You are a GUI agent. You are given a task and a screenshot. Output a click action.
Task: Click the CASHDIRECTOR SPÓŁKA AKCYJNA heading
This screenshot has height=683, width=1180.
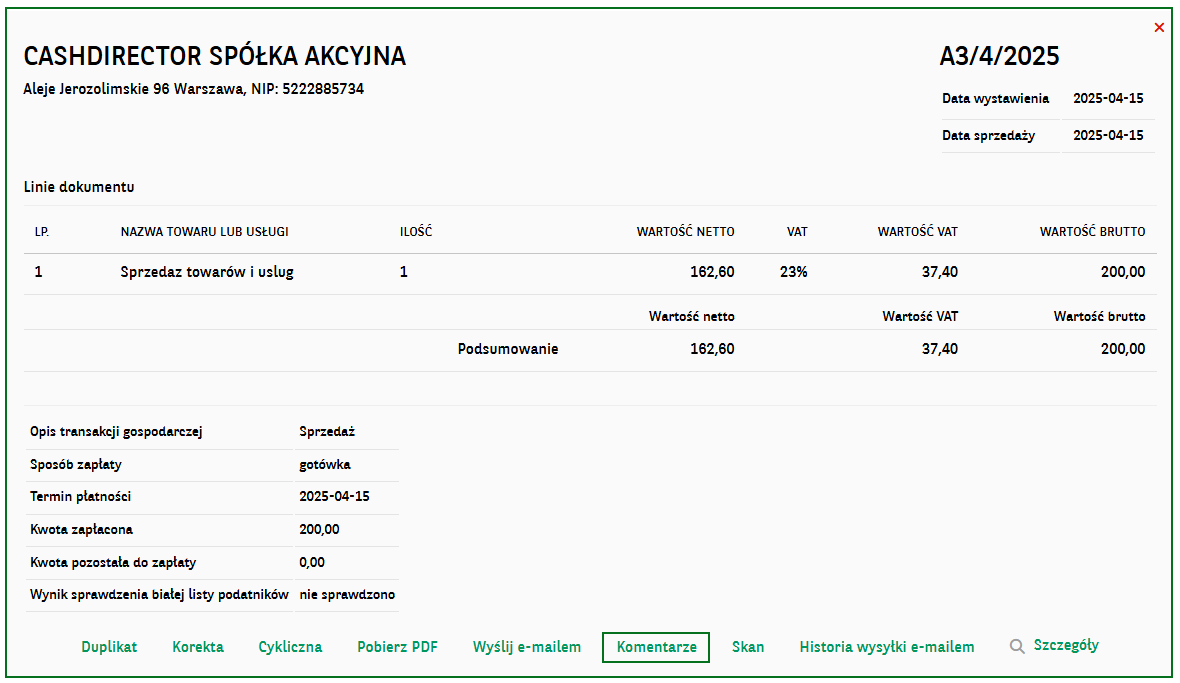coord(214,56)
